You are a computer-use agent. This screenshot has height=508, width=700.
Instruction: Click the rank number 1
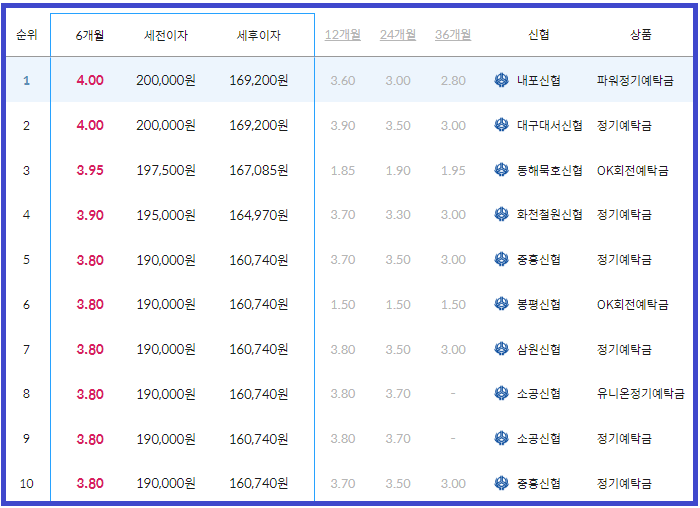click(x=26, y=80)
